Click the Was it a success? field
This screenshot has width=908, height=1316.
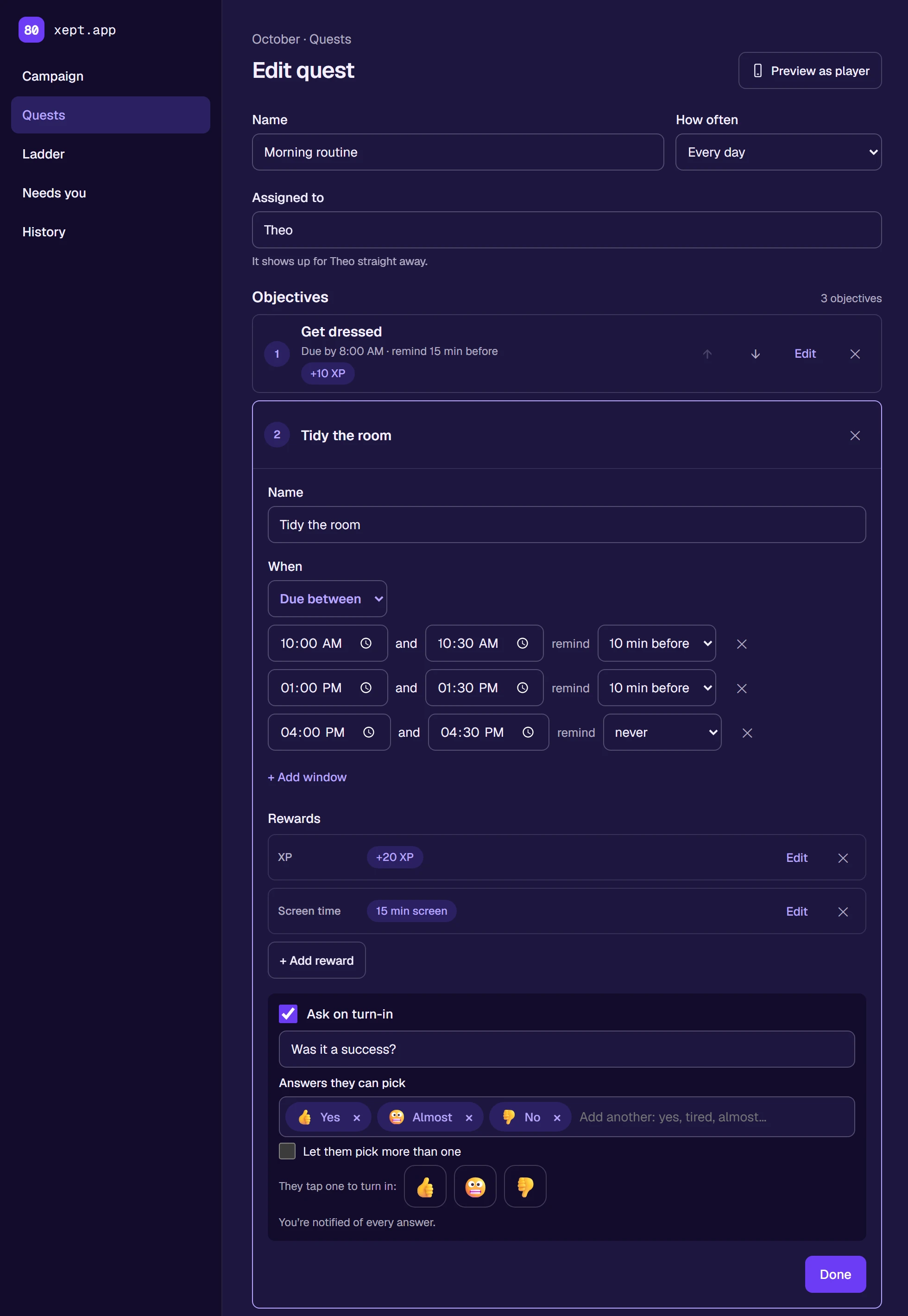[x=566, y=1049]
